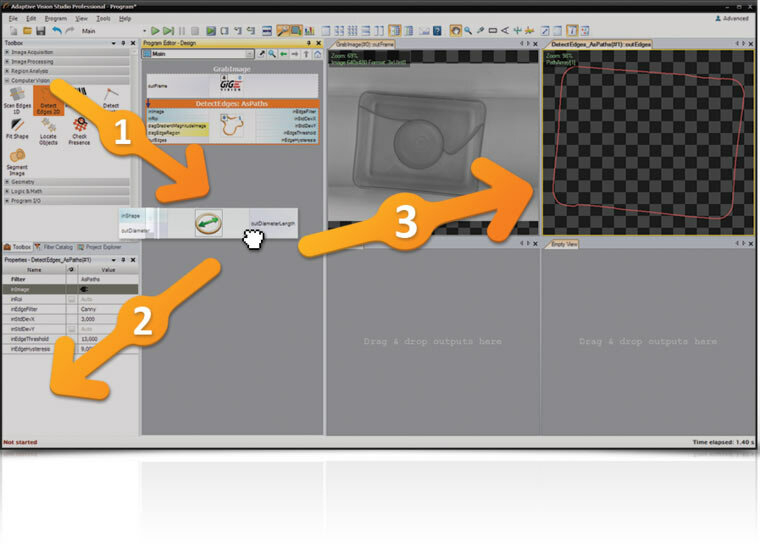Undo the last action
This screenshot has width=760, height=548.
coord(57,31)
